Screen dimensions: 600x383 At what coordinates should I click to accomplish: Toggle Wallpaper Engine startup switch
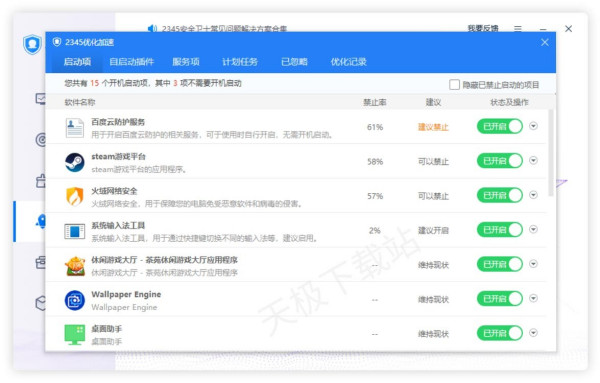click(500, 298)
